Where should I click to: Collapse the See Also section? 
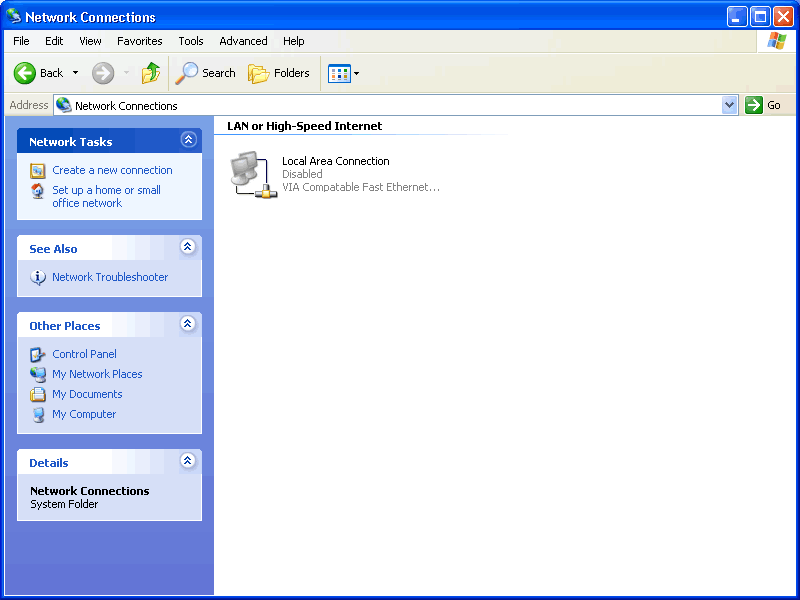(x=187, y=247)
